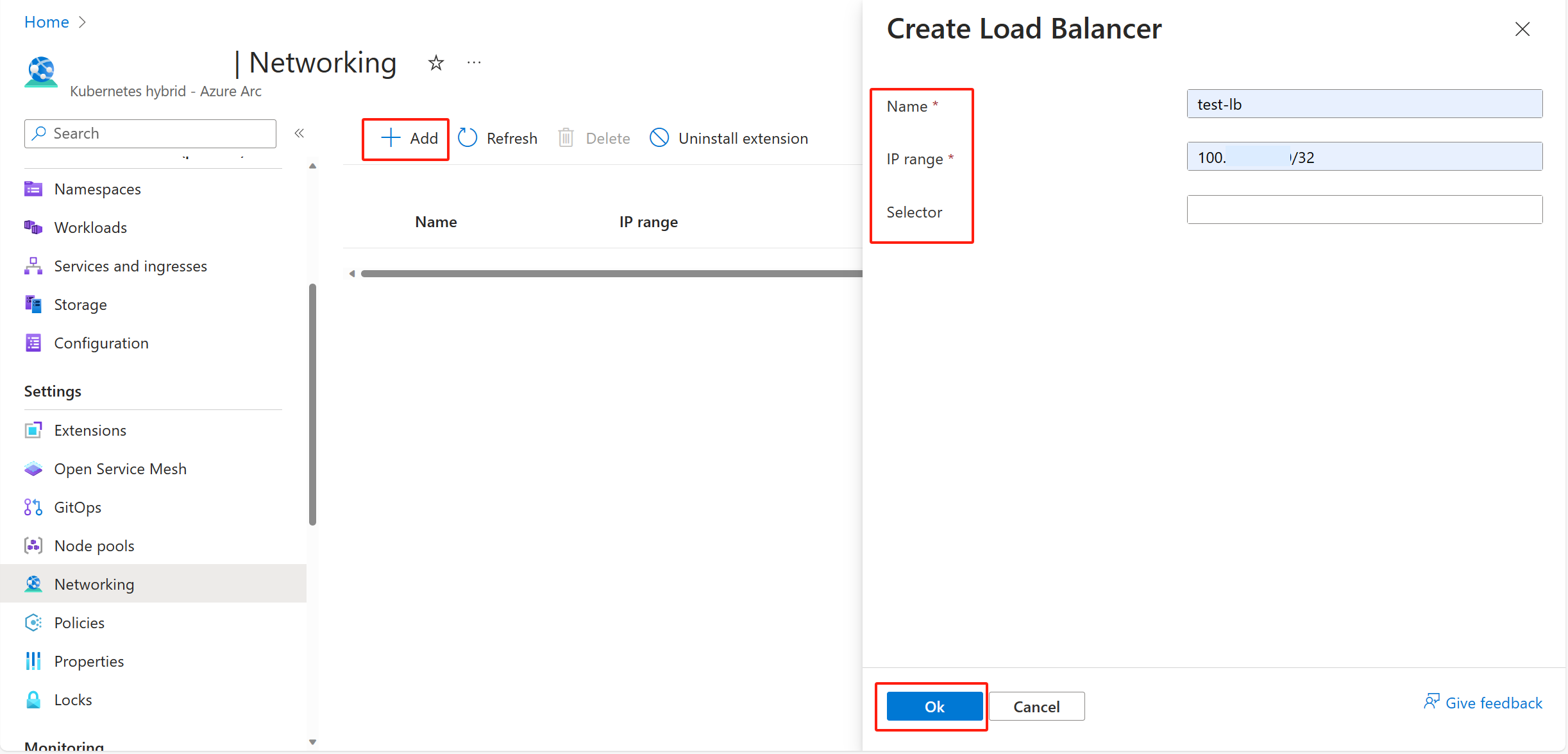
Task: Click the table scrollbar left arrow
Action: click(x=351, y=273)
